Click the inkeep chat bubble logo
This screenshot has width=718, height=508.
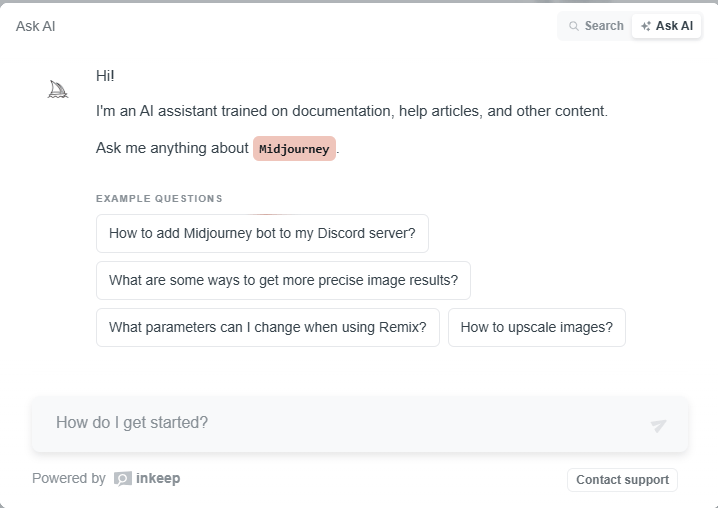123,479
